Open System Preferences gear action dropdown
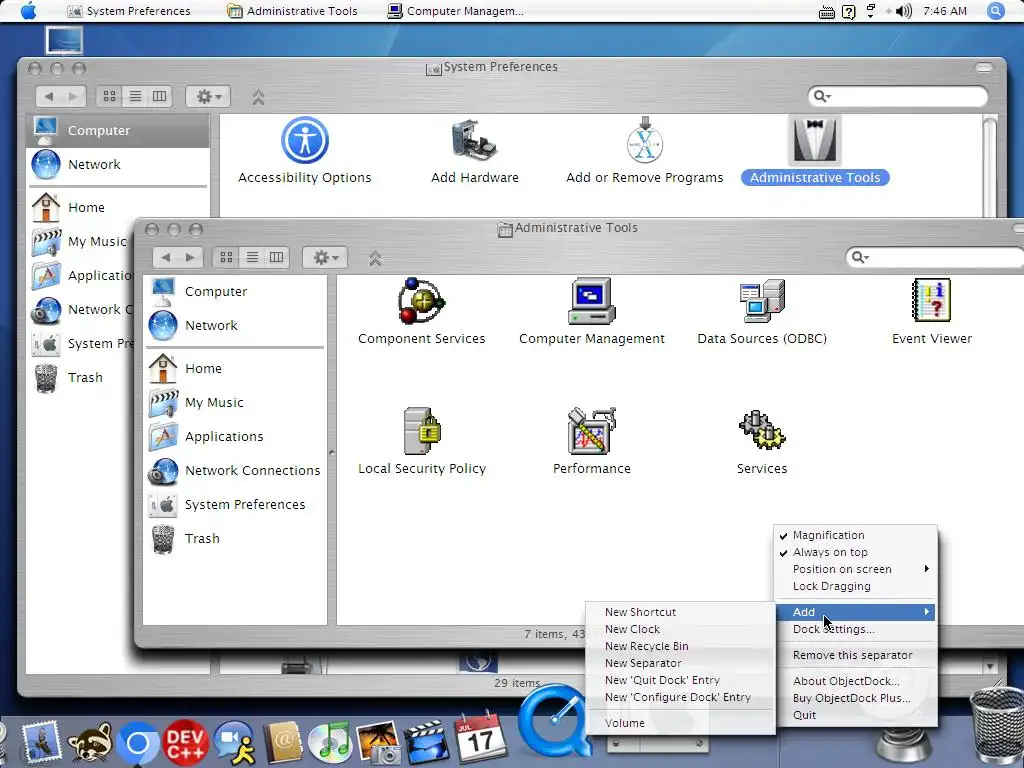 coord(208,97)
